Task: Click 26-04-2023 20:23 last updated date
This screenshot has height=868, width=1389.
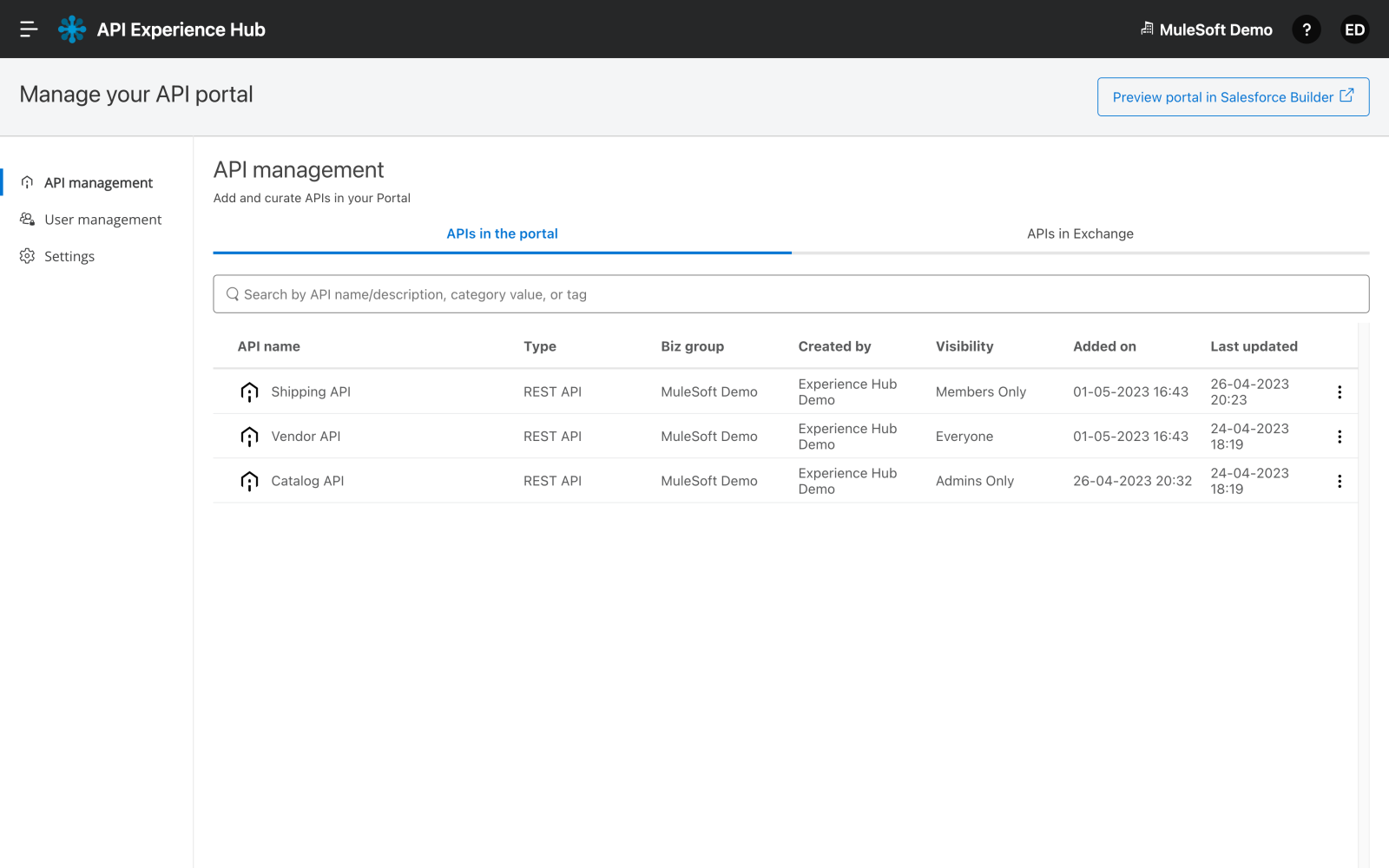Action: (1249, 392)
